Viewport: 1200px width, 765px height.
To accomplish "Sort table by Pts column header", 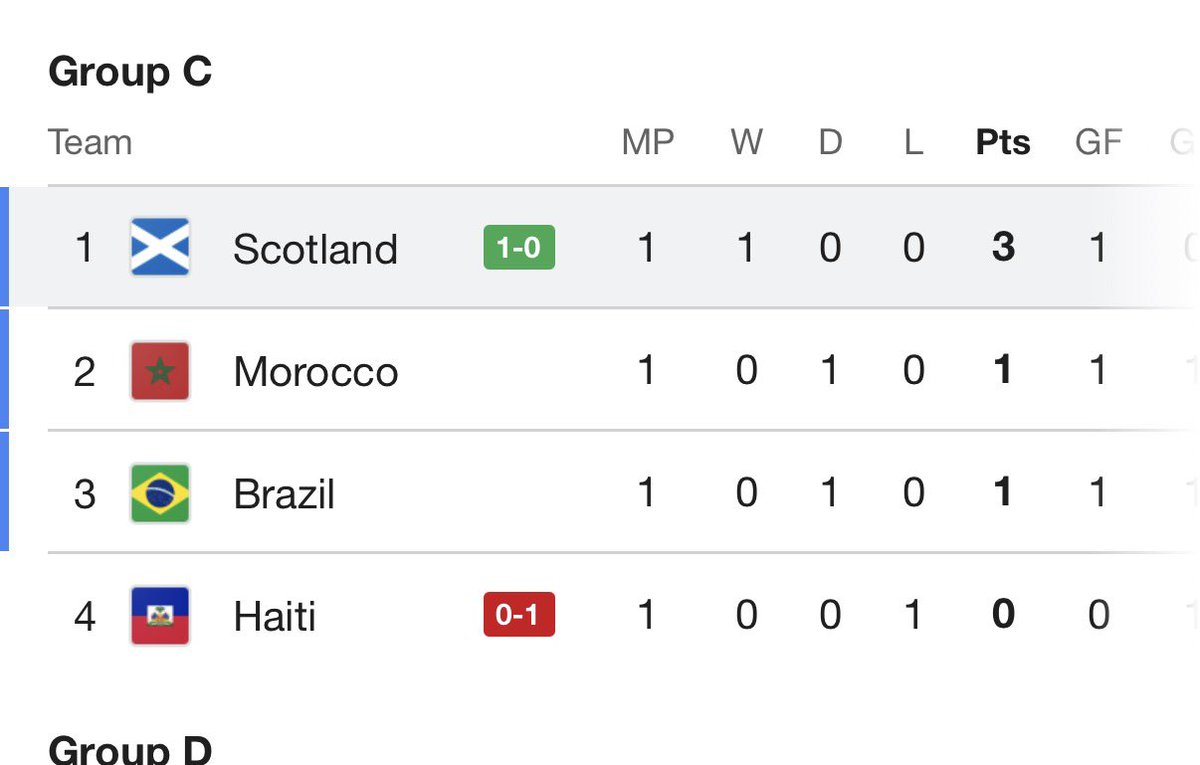I will click(x=1003, y=142).
